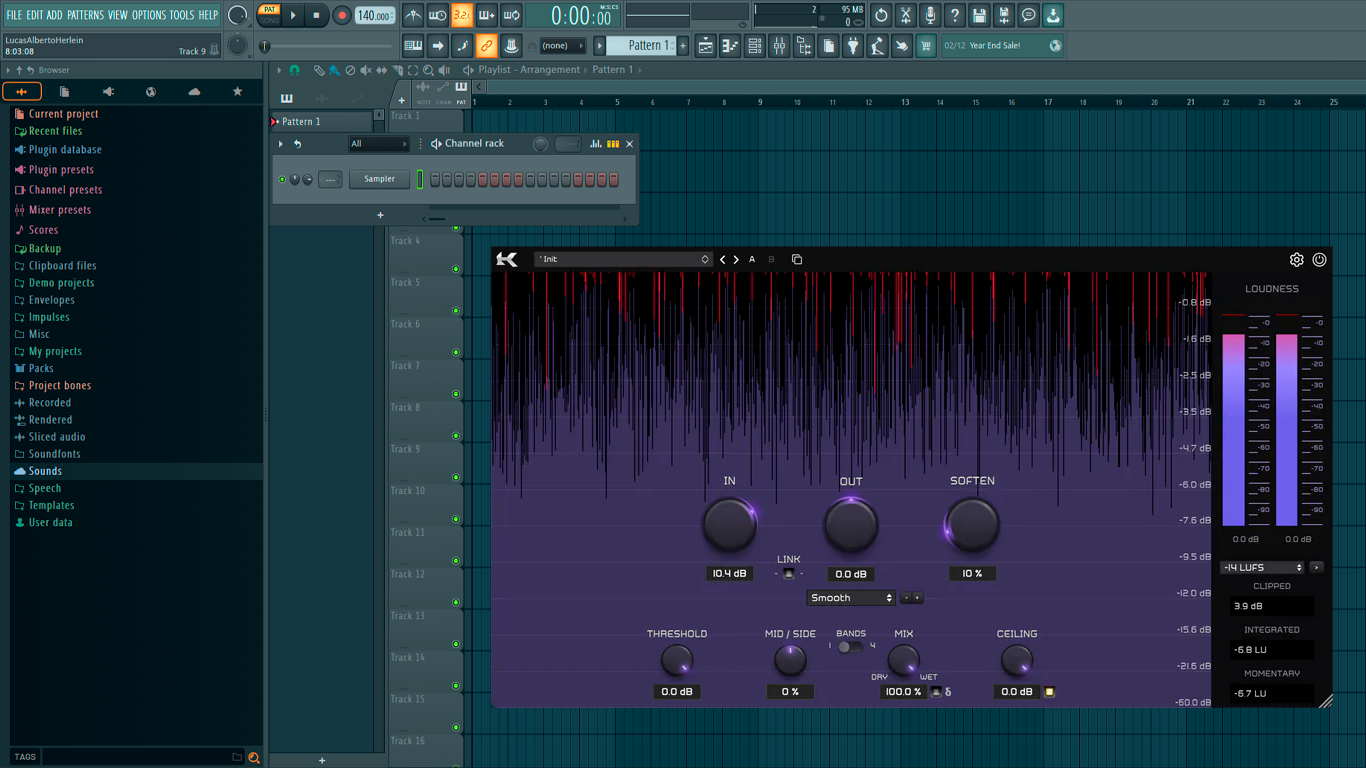Enable wait for input to start playing

437,16
